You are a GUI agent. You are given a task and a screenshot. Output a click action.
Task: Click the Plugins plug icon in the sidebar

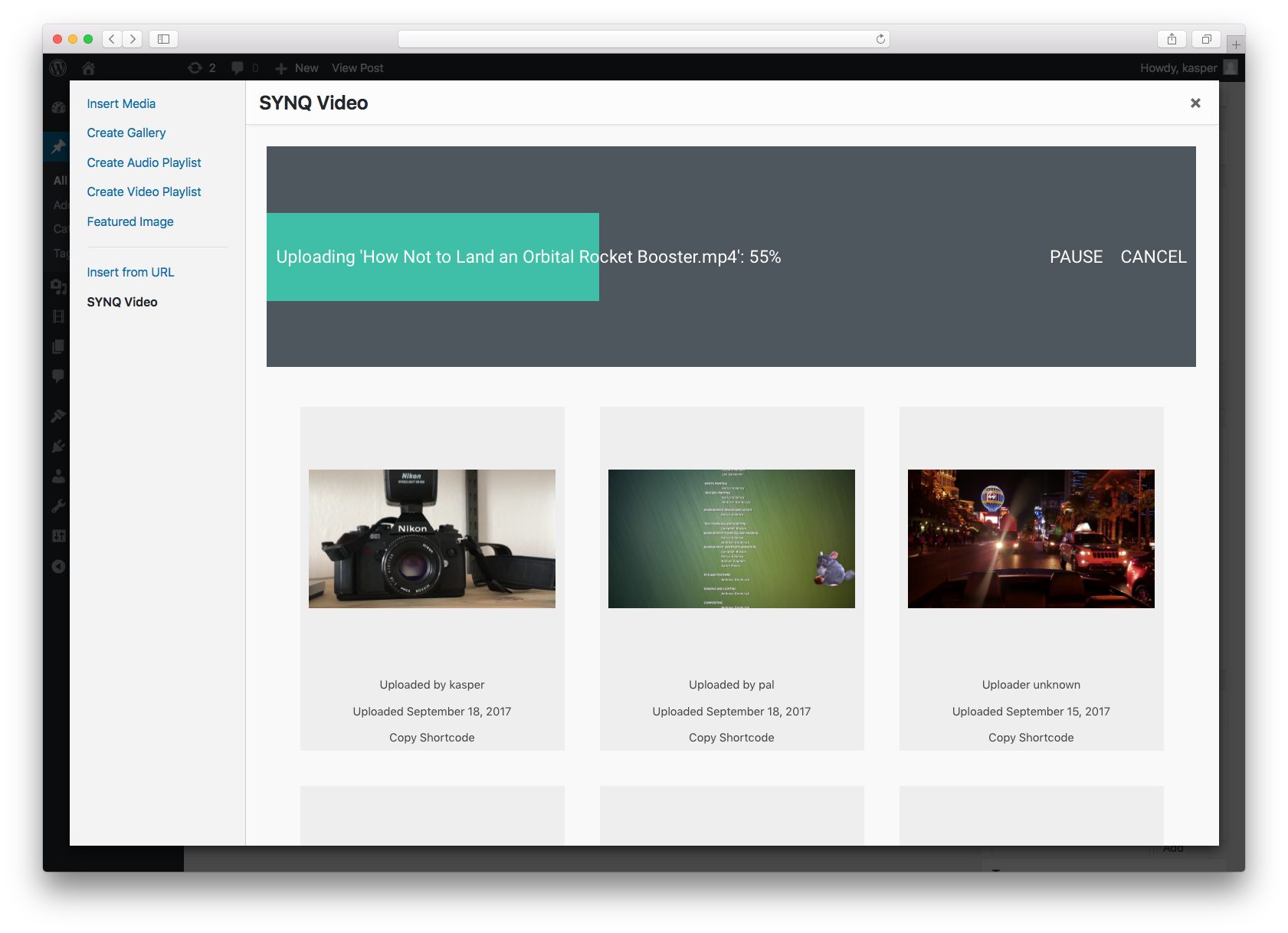pos(58,445)
